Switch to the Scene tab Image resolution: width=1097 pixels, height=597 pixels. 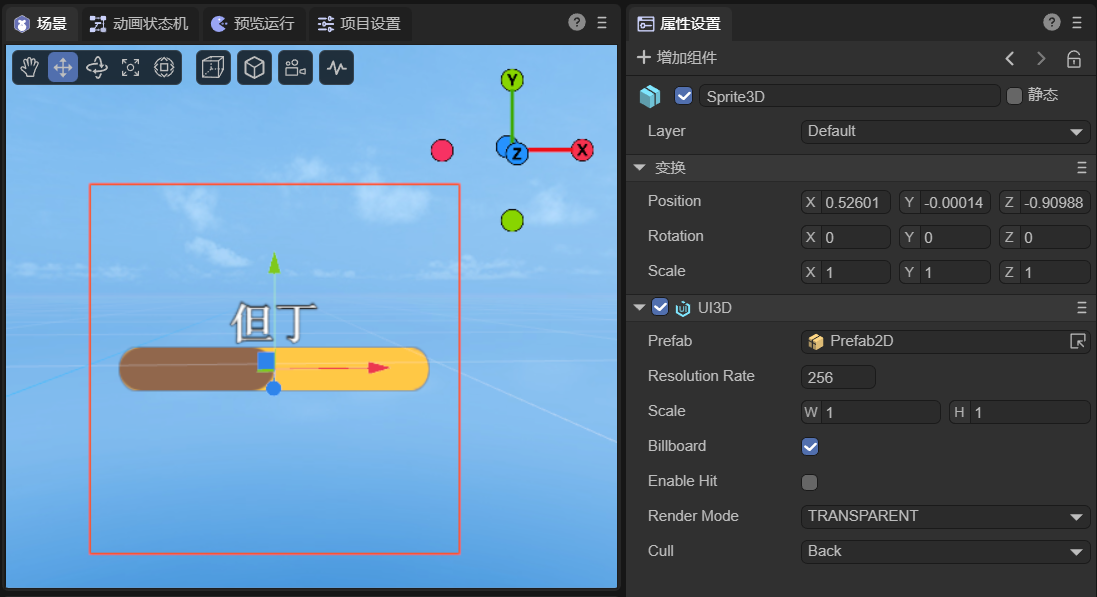(41, 24)
